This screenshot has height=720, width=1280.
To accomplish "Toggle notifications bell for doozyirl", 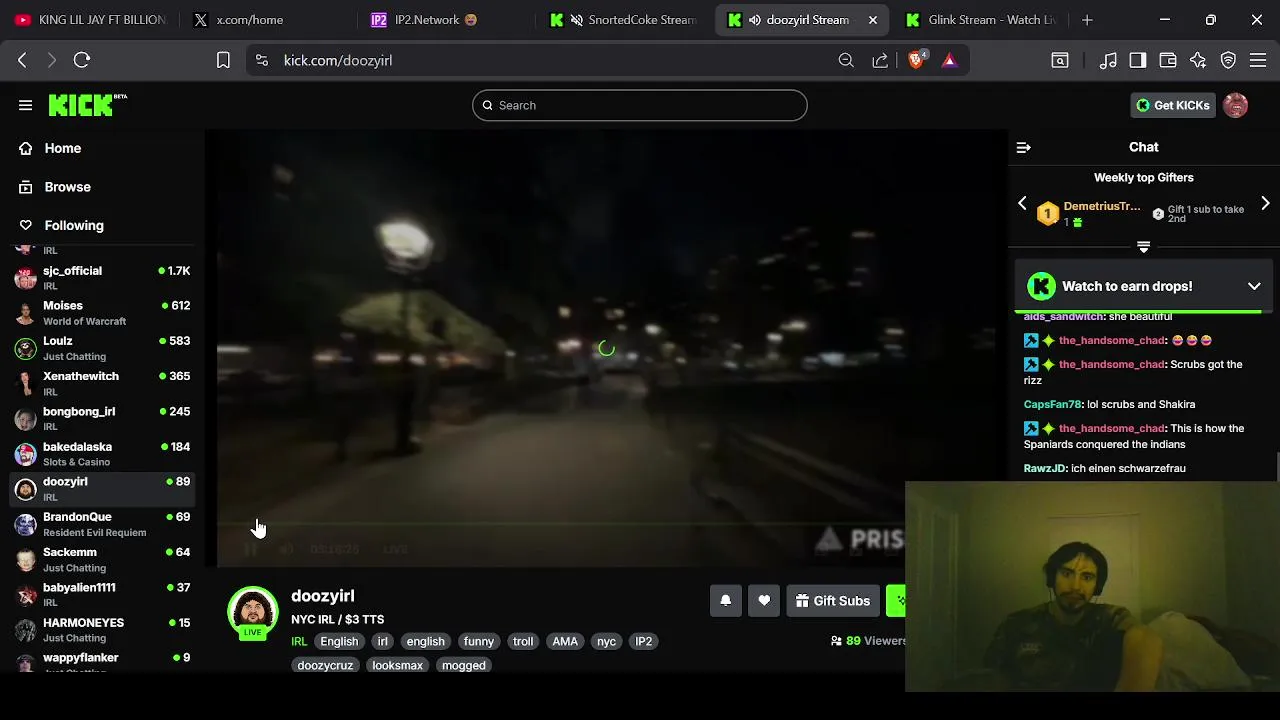I will coord(726,601).
